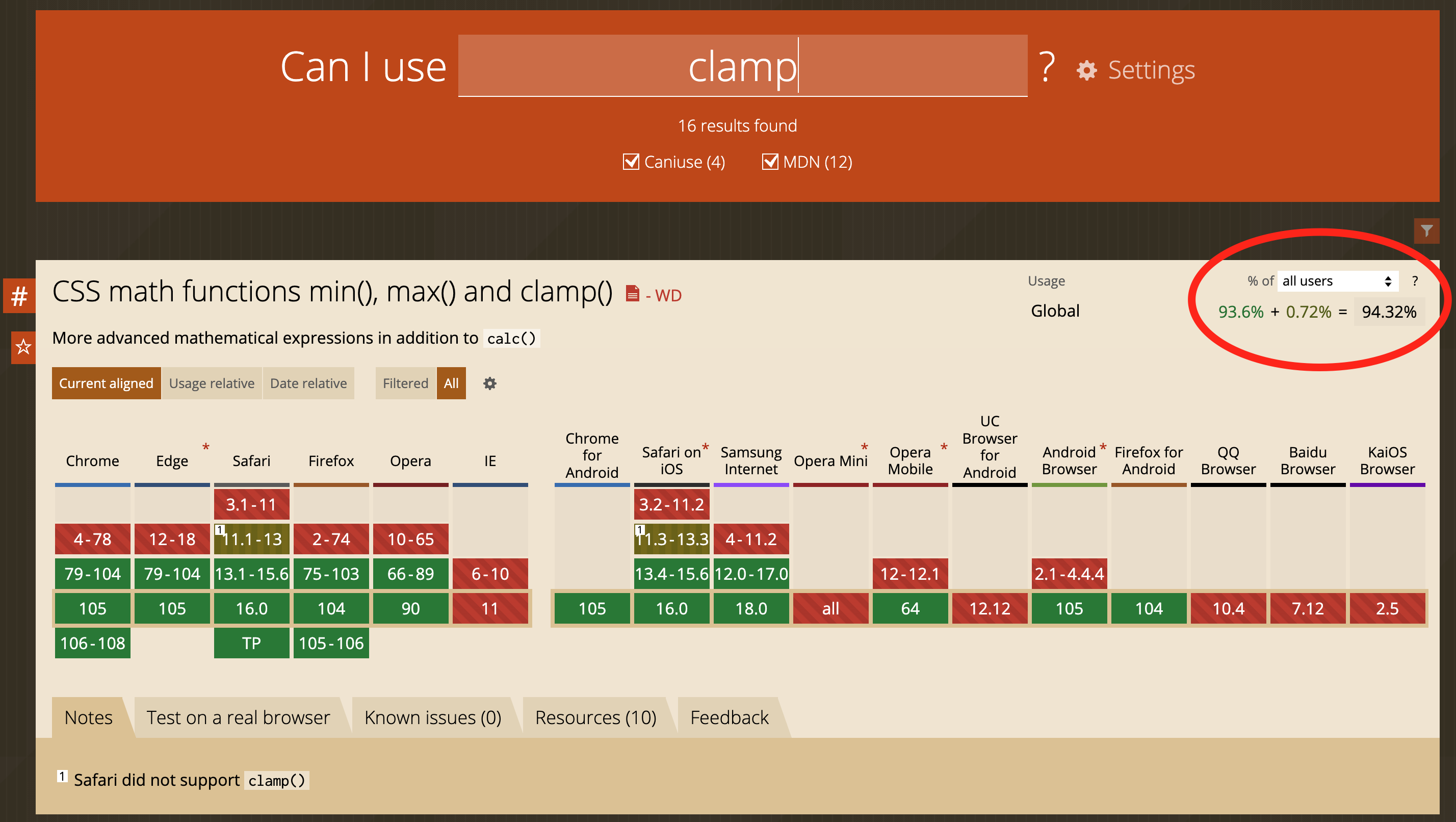Viewport: 1456px width, 822px height.
Task: Uncheck the MDN (12) checkbox
Action: coord(770,162)
